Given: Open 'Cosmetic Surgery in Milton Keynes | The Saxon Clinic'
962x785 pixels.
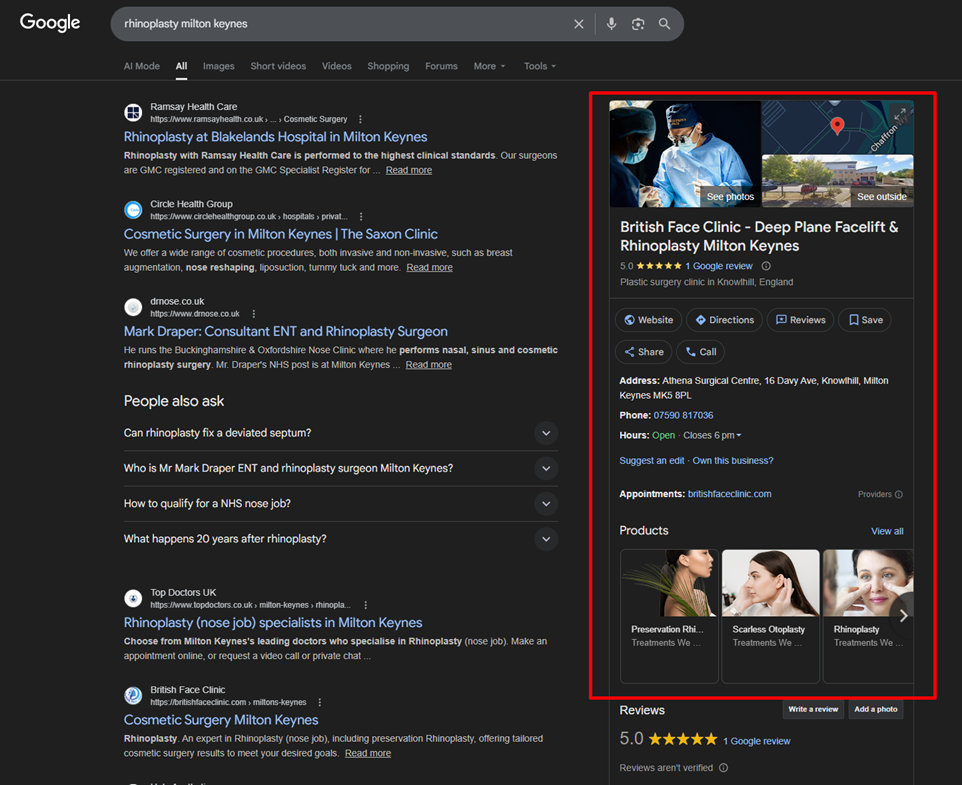Looking at the screenshot, I should (x=281, y=234).
